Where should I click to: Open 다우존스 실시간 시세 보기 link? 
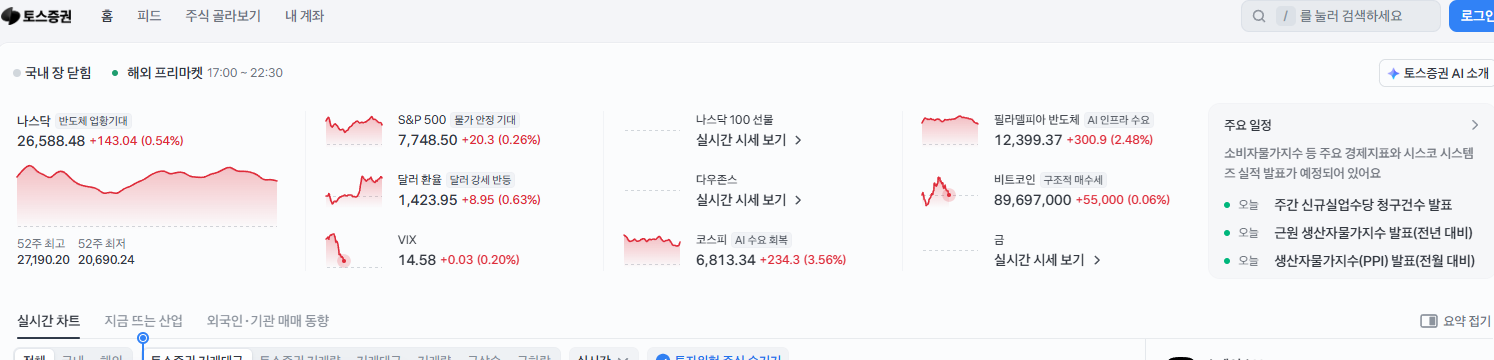coord(749,200)
